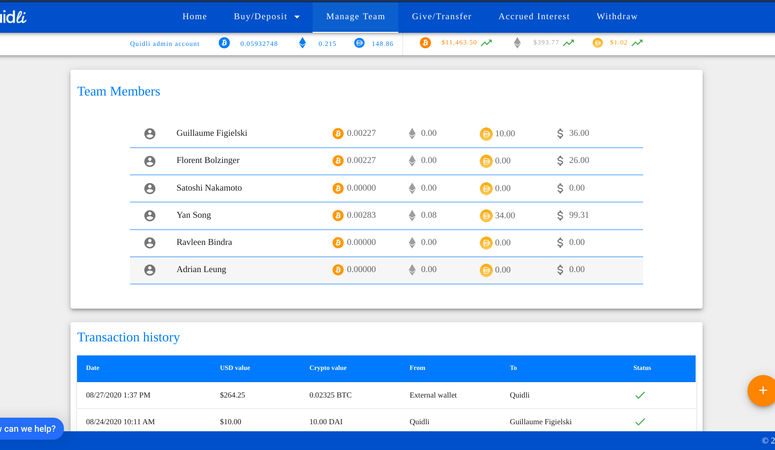Click the Ethereum price trend arrow

(568, 43)
